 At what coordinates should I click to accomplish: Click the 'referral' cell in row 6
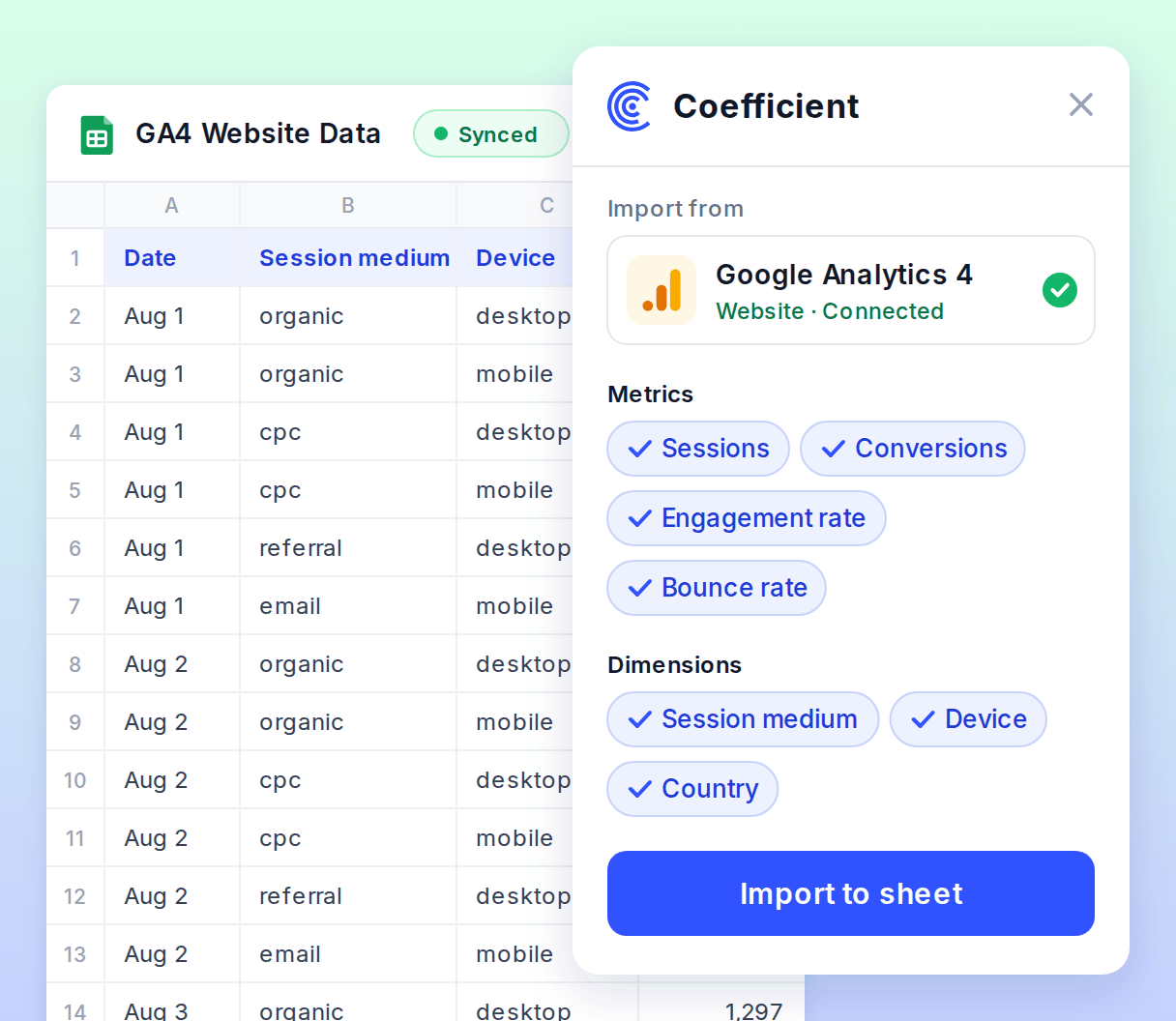[348, 548]
